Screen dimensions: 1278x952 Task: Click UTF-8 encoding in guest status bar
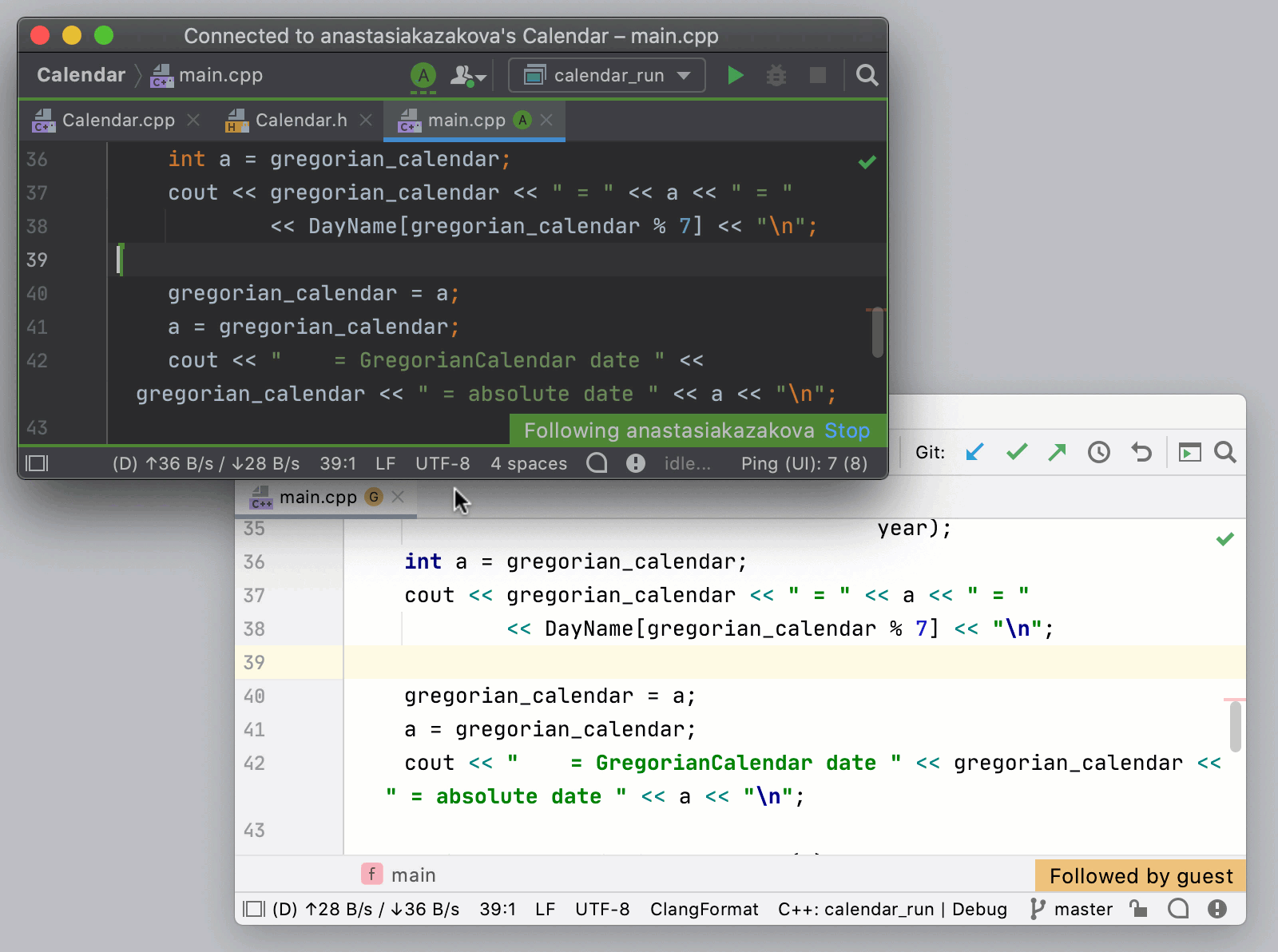tap(443, 463)
